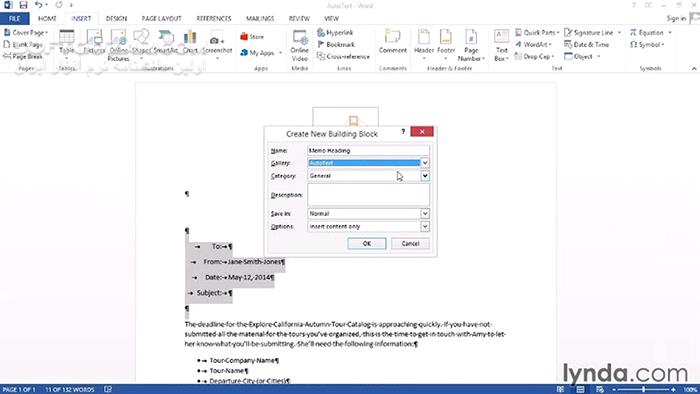Image resolution: width=700 pixels, height=394 pixels.
Task: Open the Object dropdown
Action: tap(598, 57)
